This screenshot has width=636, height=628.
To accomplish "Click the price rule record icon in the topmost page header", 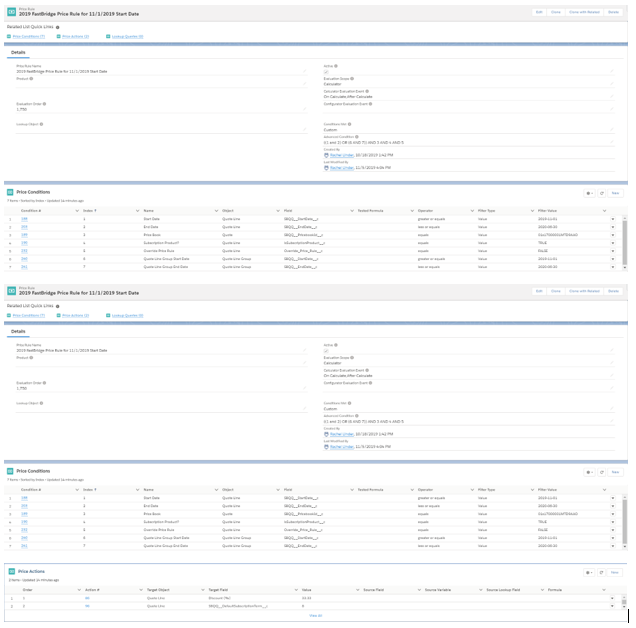I will pos(11,12).
